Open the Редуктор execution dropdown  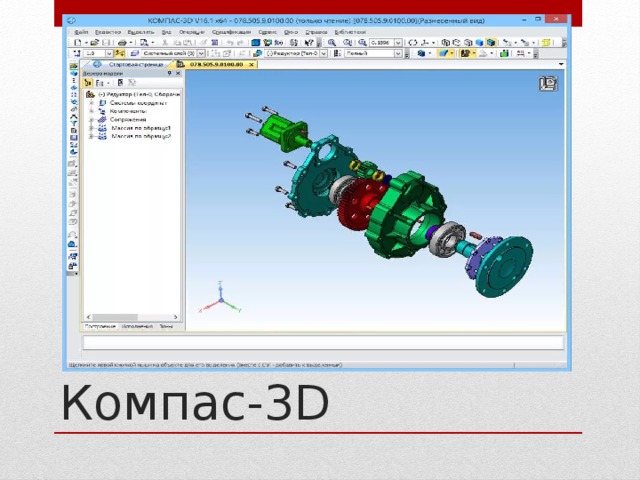[x=323, y=53]
